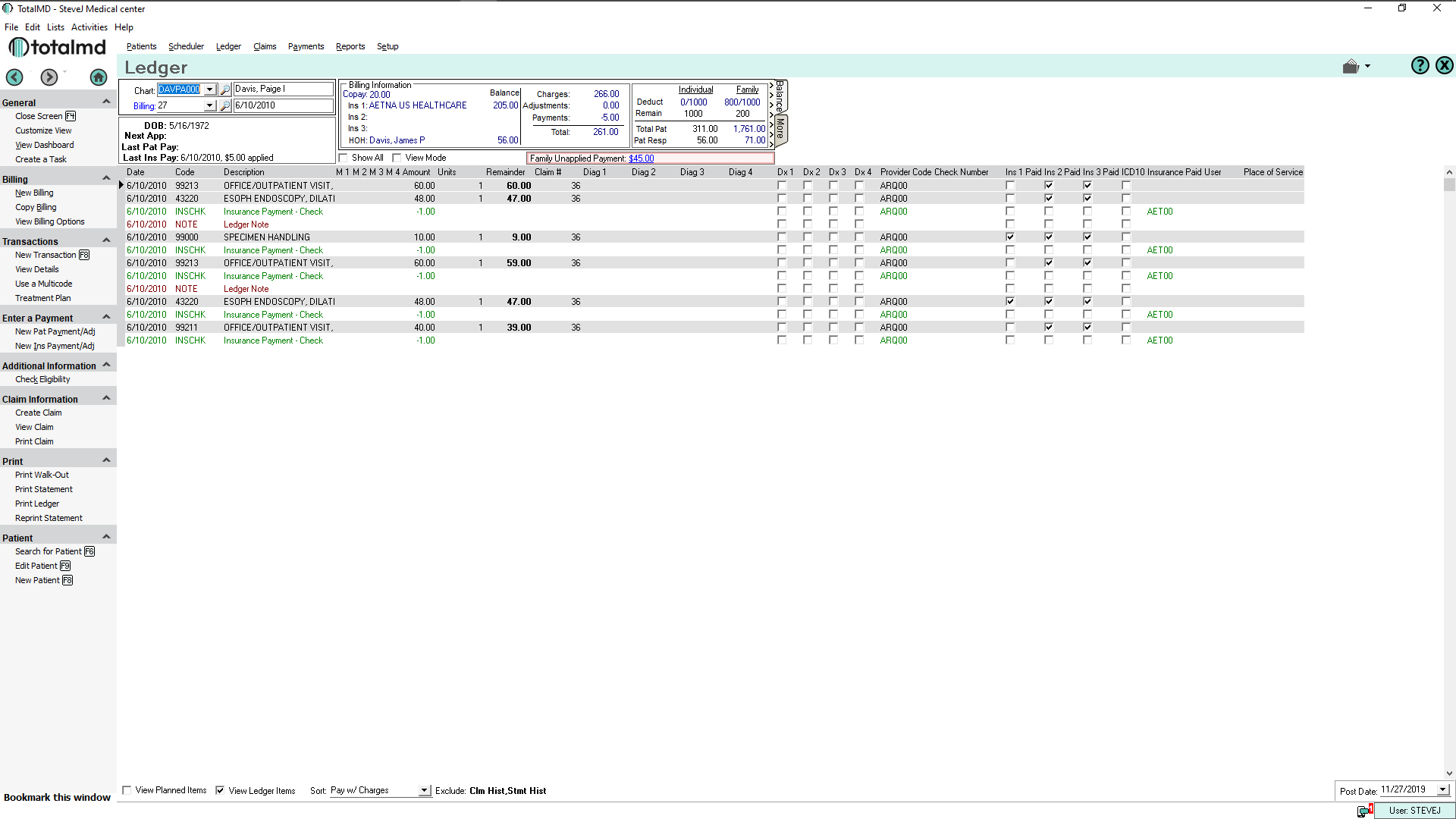Image resolution: width=1456 pixels, height=819 pixels.
Task: Open the help question mark icon
Action: click(x=1420, y=66)
